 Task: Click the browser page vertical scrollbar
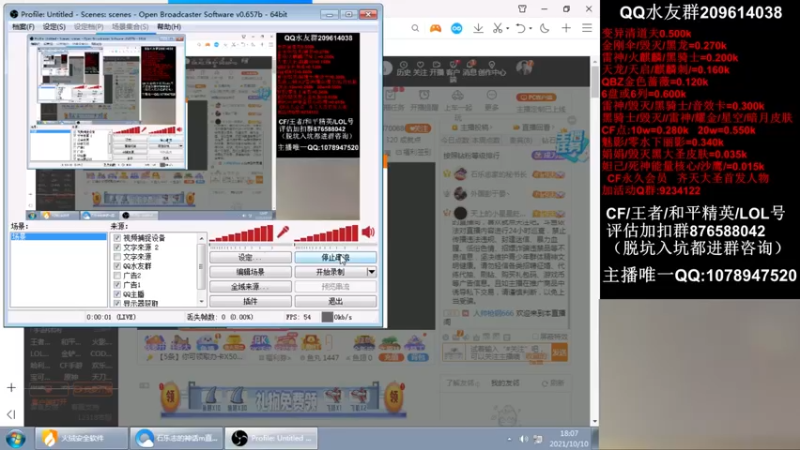point(595,82)
